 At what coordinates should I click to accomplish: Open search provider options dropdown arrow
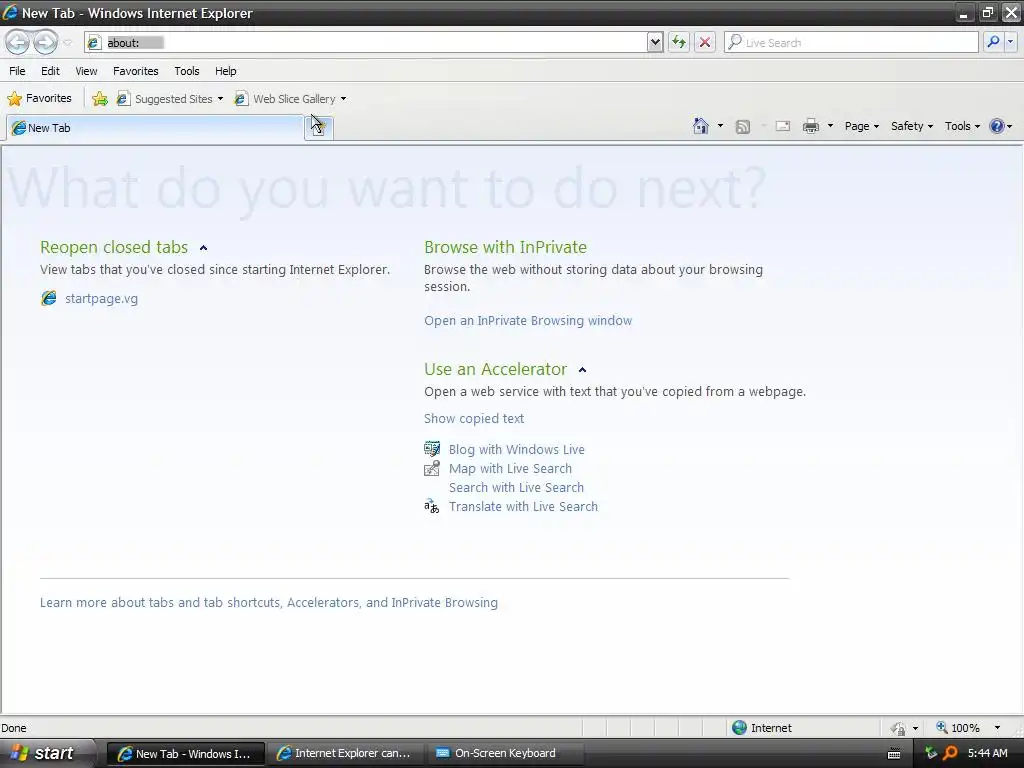pyautogui.click(x=1010, y=42)
